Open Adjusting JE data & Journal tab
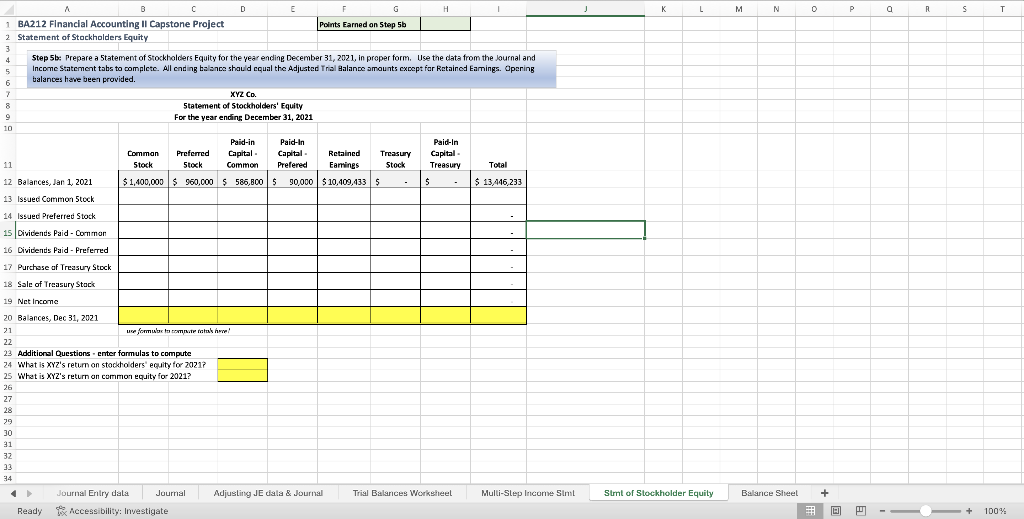 click(x=268, y=493)
